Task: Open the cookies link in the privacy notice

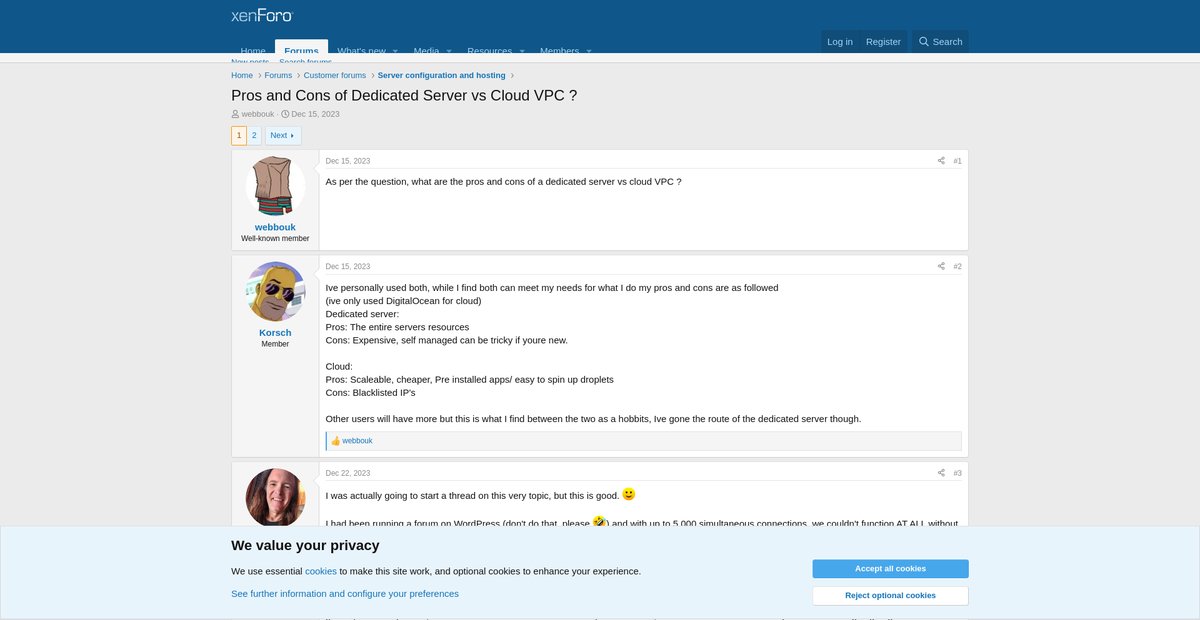Action: (x=321, y=571)
